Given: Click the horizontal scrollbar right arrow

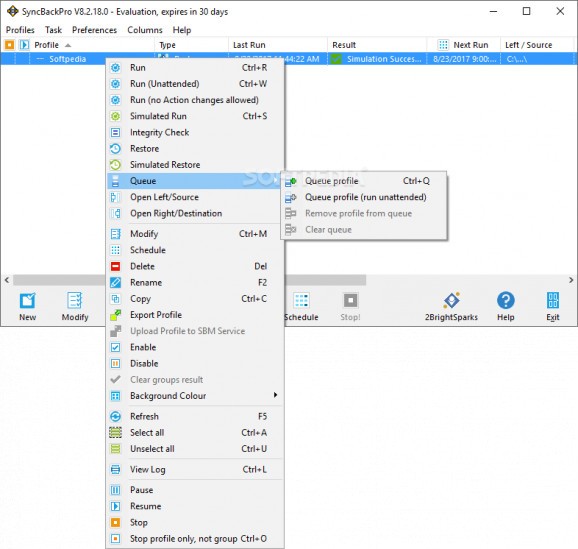Looking at the screenshot, I should (x=571, y=280).
